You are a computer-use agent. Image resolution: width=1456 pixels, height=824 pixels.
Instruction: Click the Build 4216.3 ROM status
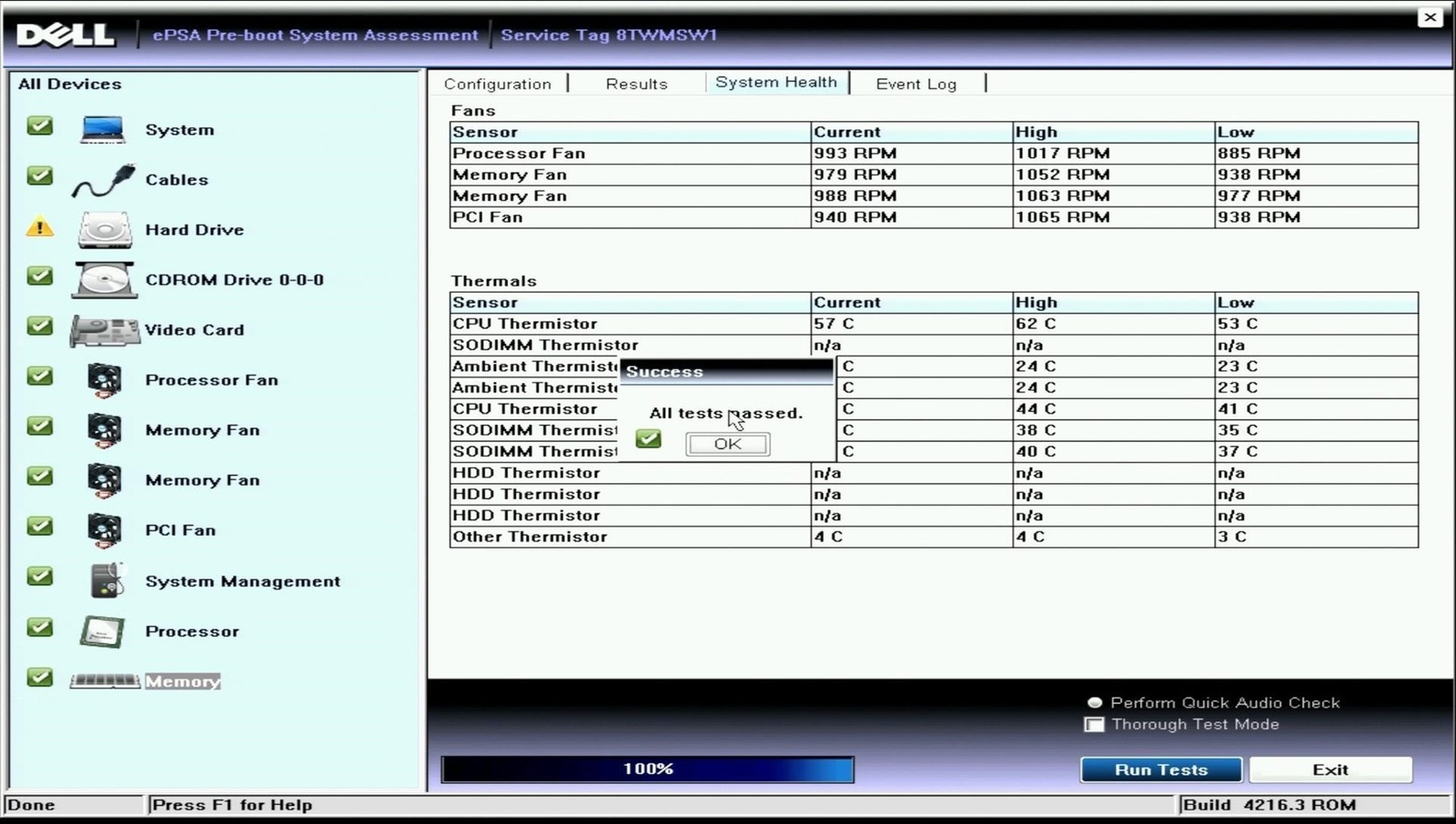(1269, 805)
